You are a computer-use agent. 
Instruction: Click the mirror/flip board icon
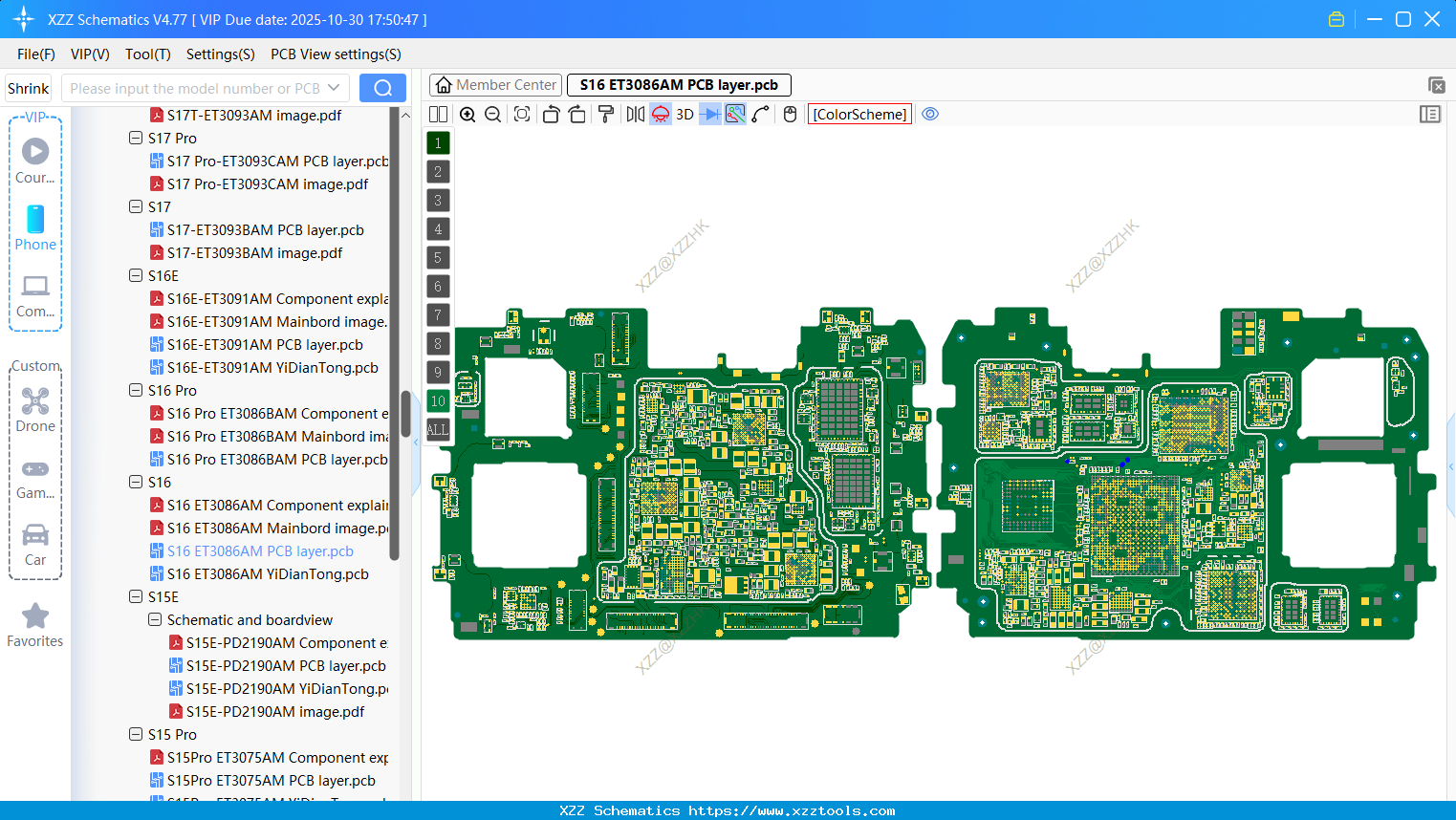[x=633, y=114]
